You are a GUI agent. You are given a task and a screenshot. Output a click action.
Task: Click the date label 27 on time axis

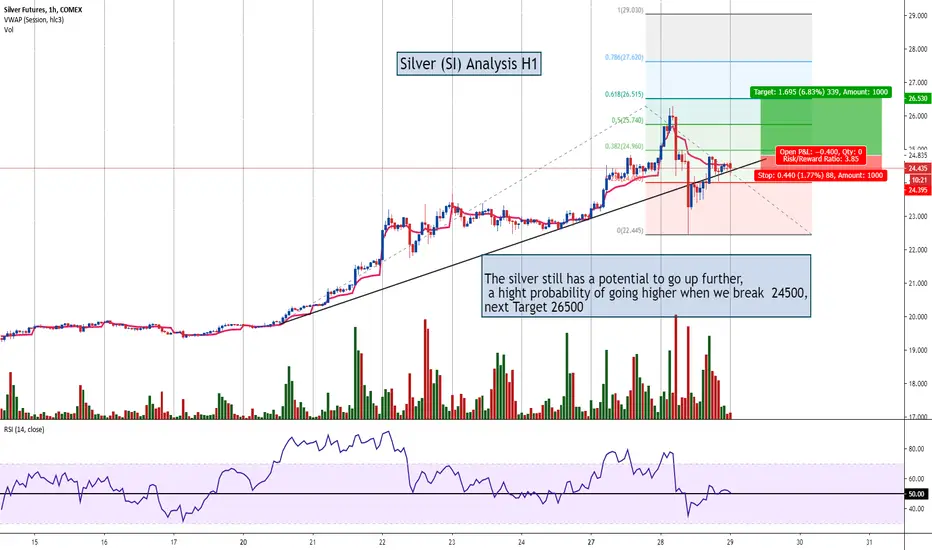pos(591,542)
